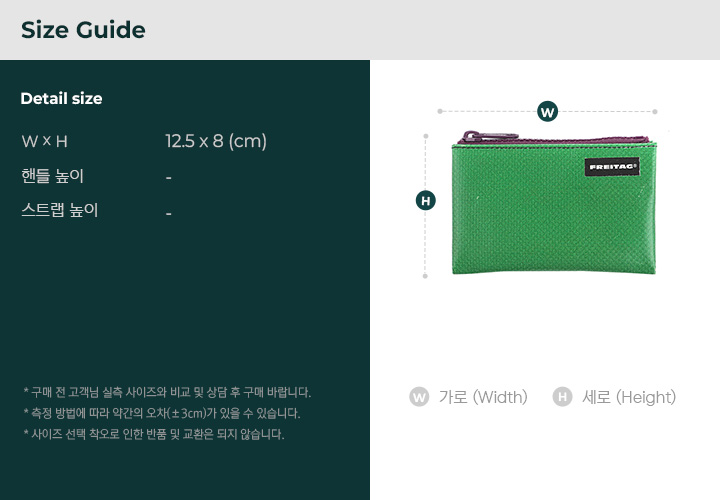
Task: Click the green pouch product image
Action: pos(554,203)
